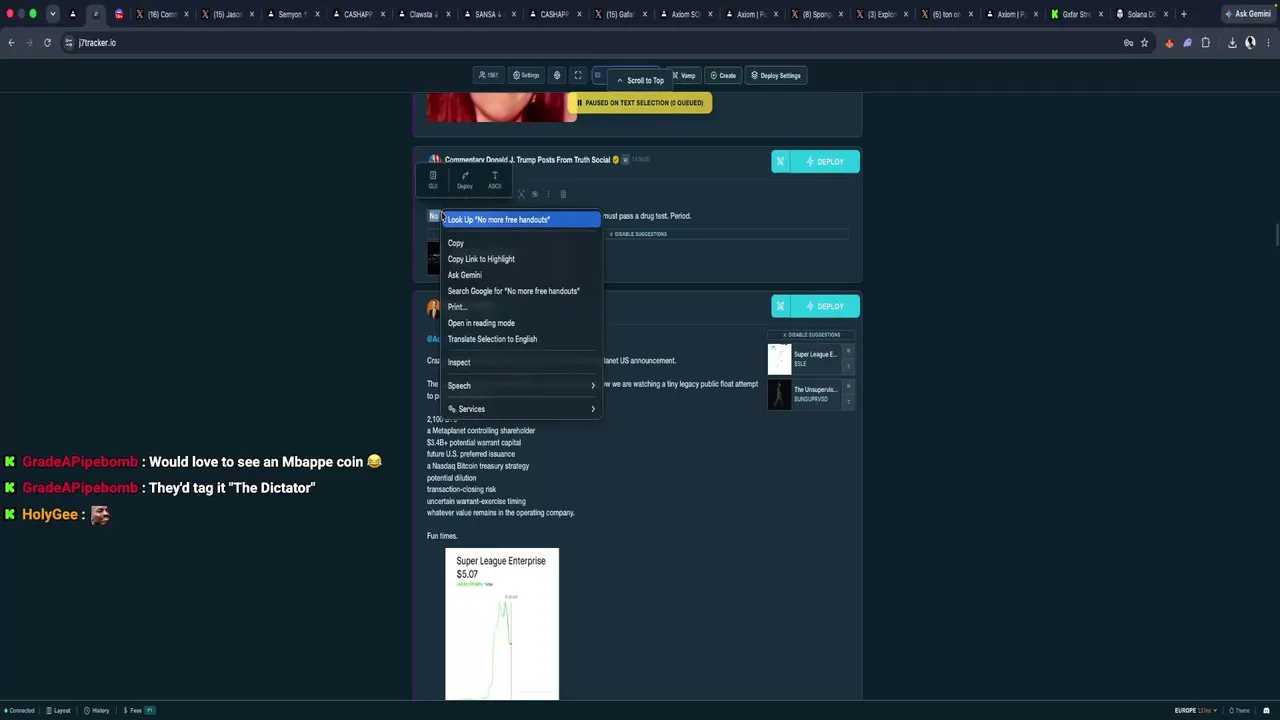Image resolution: width=1280 pixels, height=720 pixels.
Task: Open the Layout option in the status bar
Action: (x=58, y=711)
